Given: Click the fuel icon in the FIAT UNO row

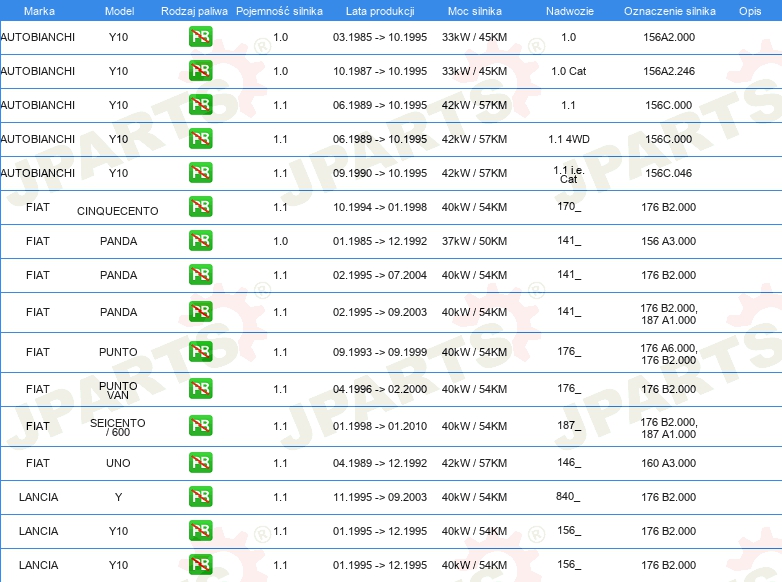Looking at the screenshot, I should pos(200,462).
